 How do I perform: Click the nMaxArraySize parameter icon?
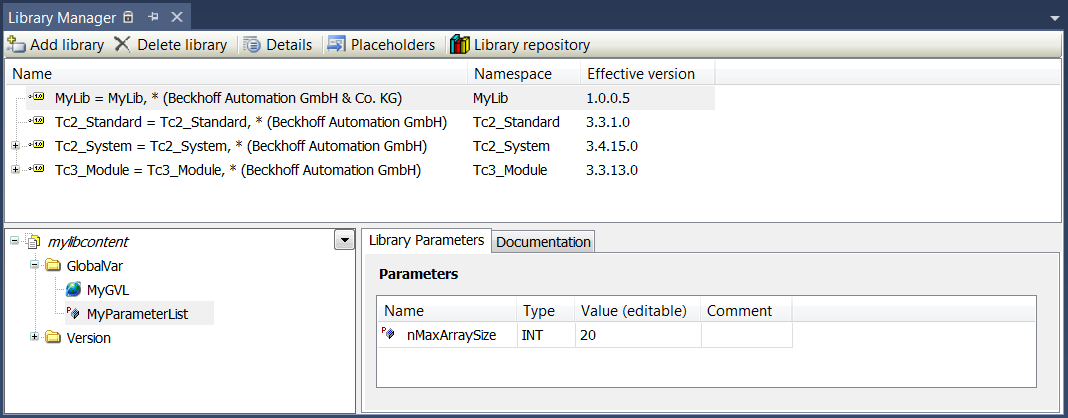pos(388,334)
